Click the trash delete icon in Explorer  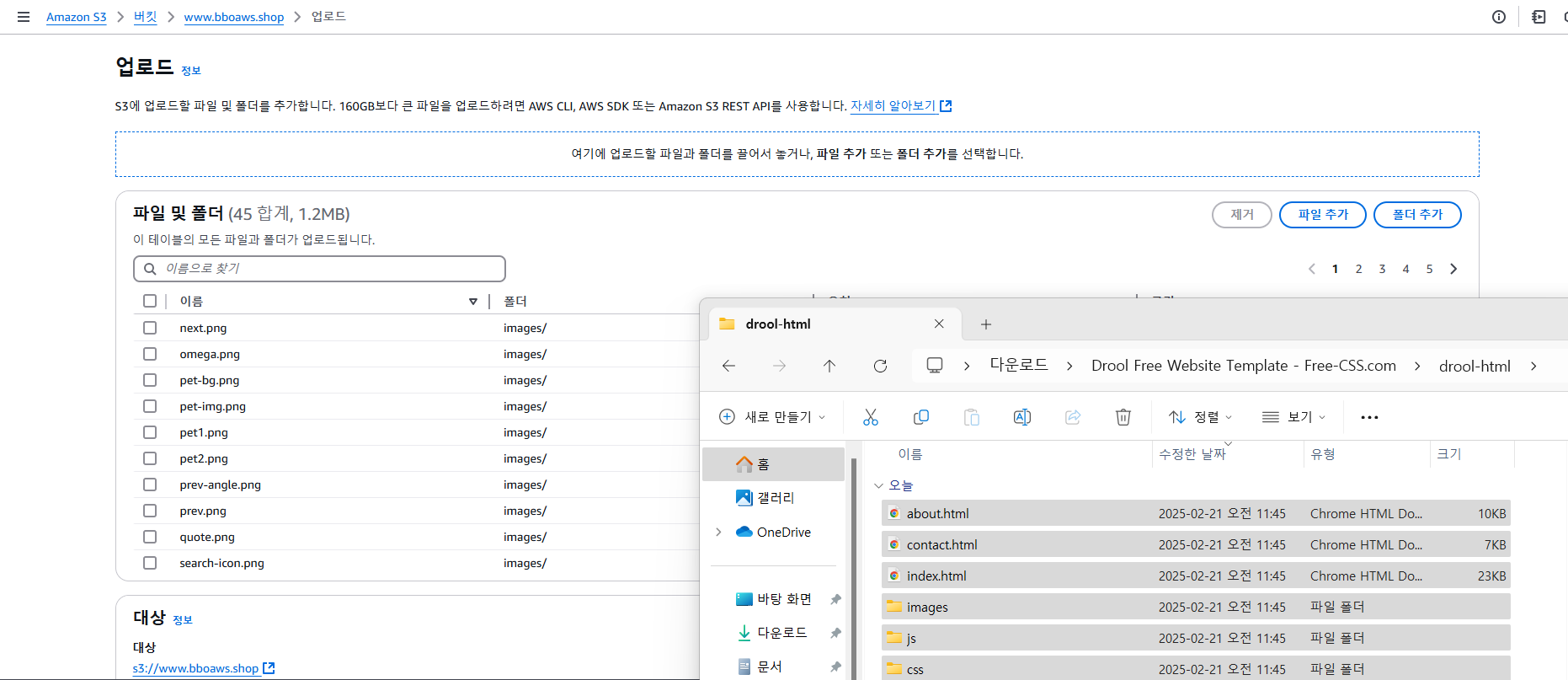pos(1123,417)
